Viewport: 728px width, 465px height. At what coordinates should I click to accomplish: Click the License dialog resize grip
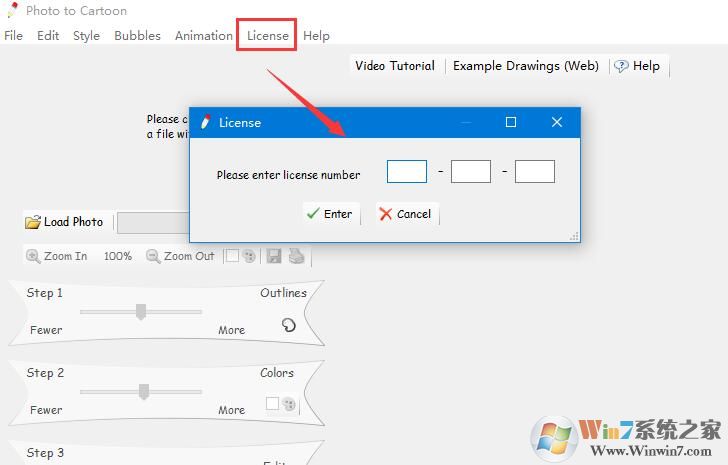[575, 236]
